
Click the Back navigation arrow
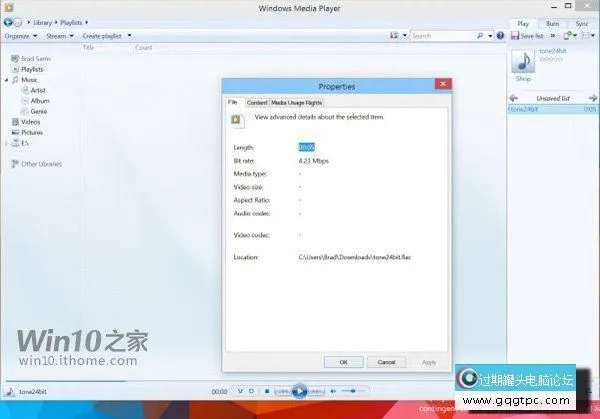tap(9, 21)
